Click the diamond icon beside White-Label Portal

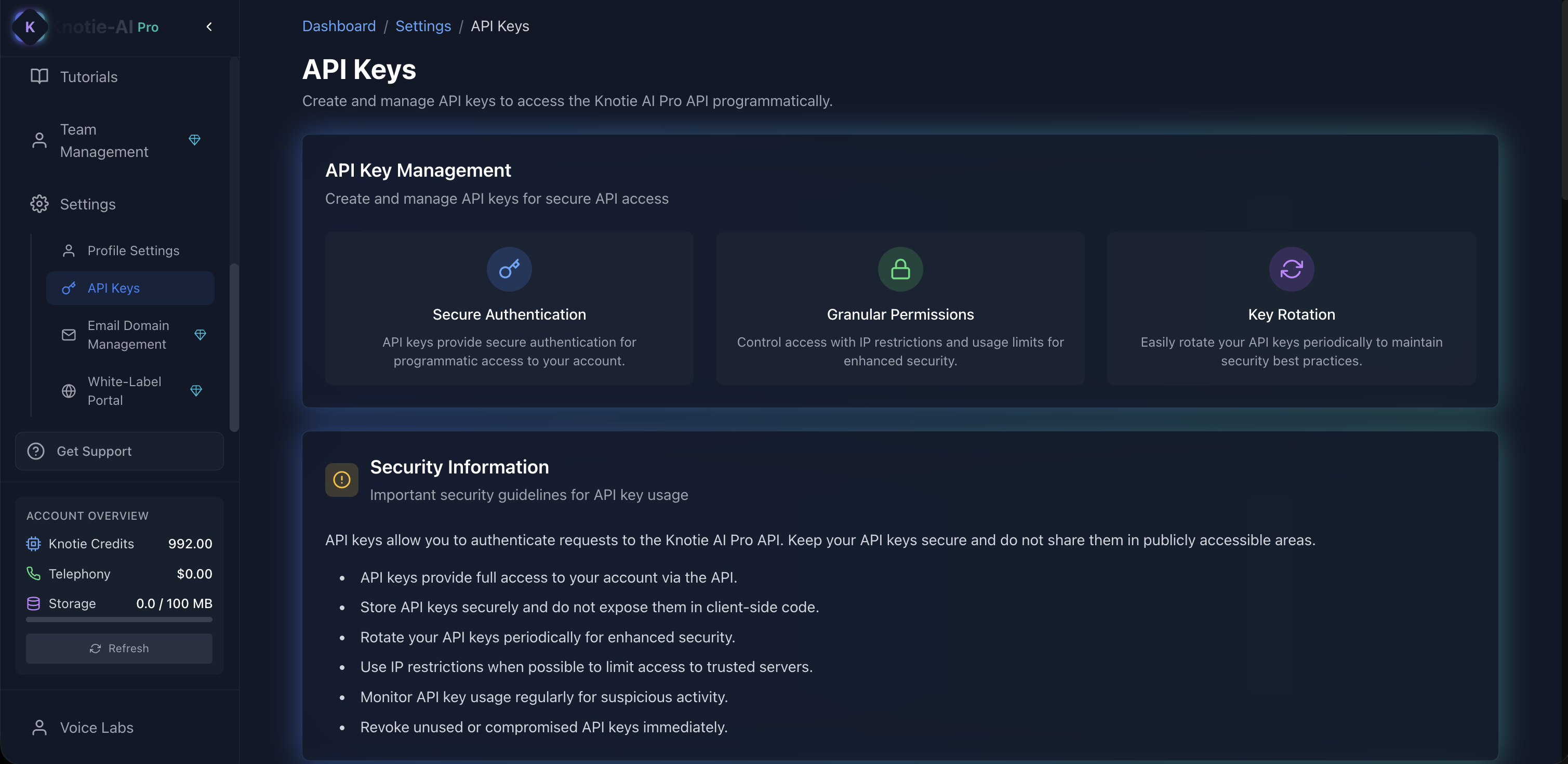click(196, 391)
